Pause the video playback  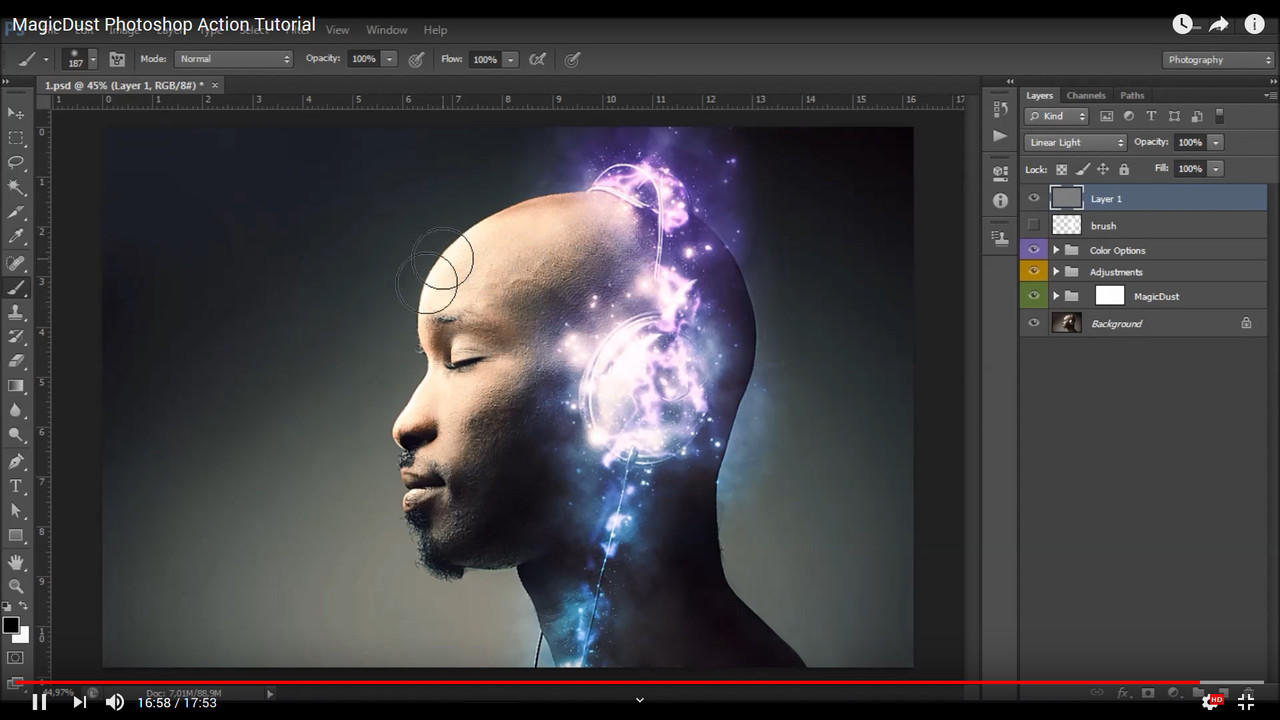pyautogui.click(x=39, y=702)
